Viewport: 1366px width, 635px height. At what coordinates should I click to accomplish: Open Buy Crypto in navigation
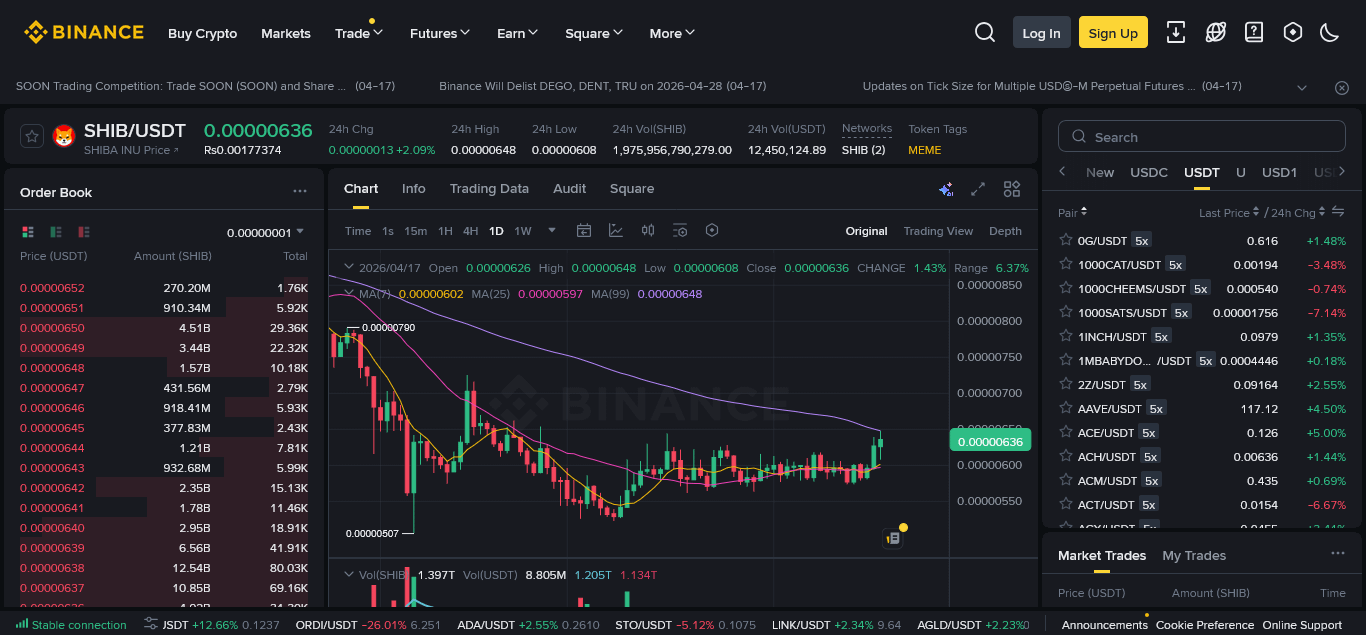(203, 33)
